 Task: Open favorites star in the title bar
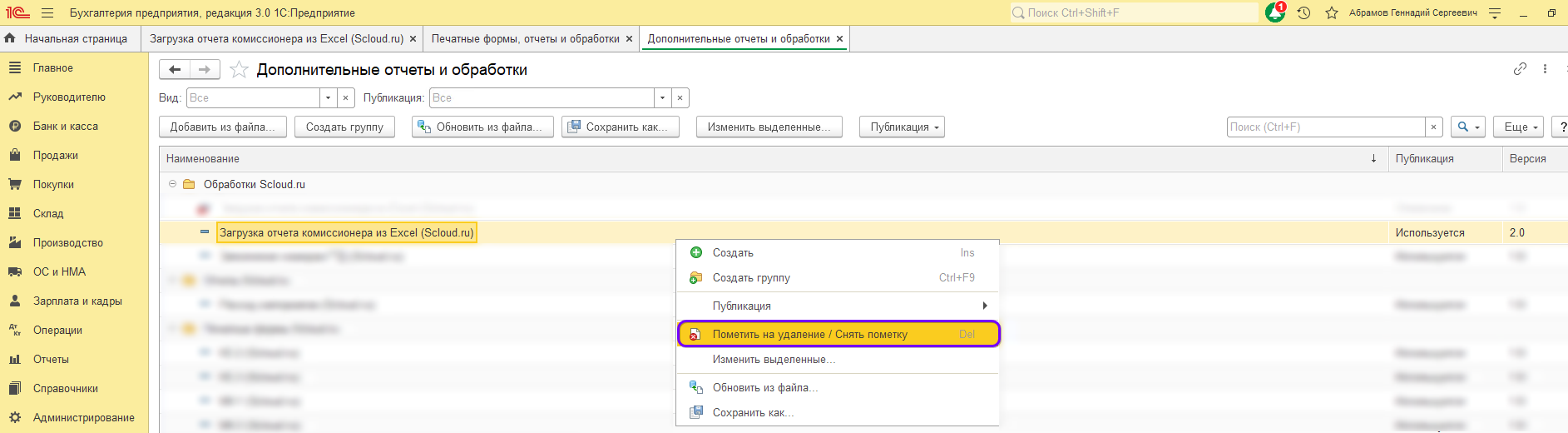click(1332, 12)
